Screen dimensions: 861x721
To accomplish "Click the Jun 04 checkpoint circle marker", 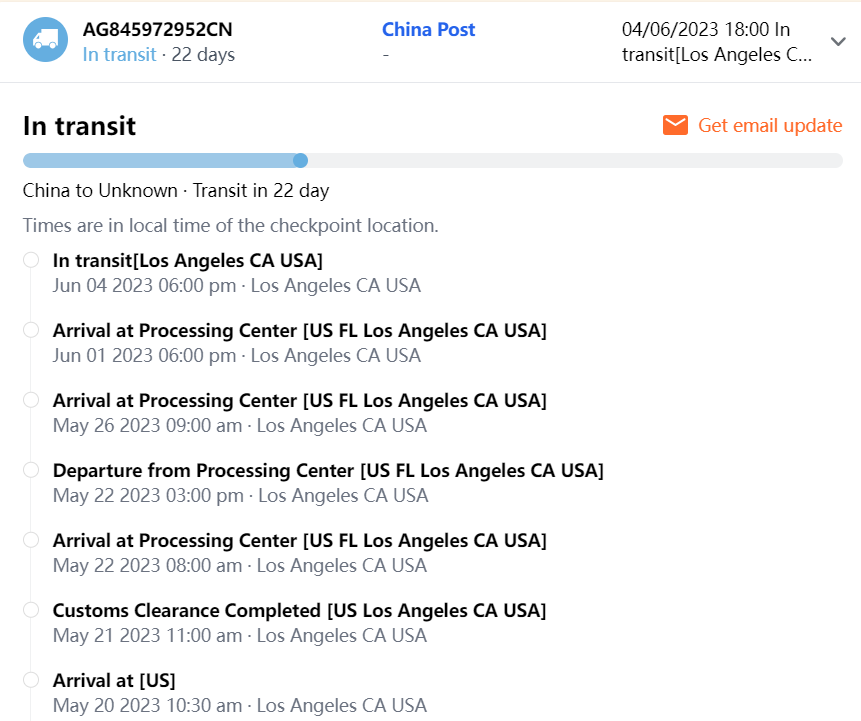I will pyautogui.click(x=31, y=260).
